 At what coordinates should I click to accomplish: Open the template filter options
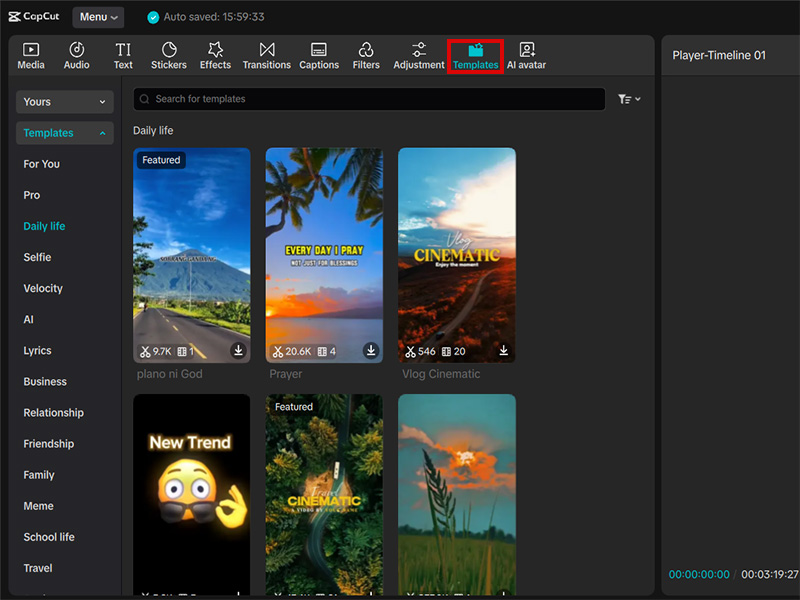pos(629,99)
